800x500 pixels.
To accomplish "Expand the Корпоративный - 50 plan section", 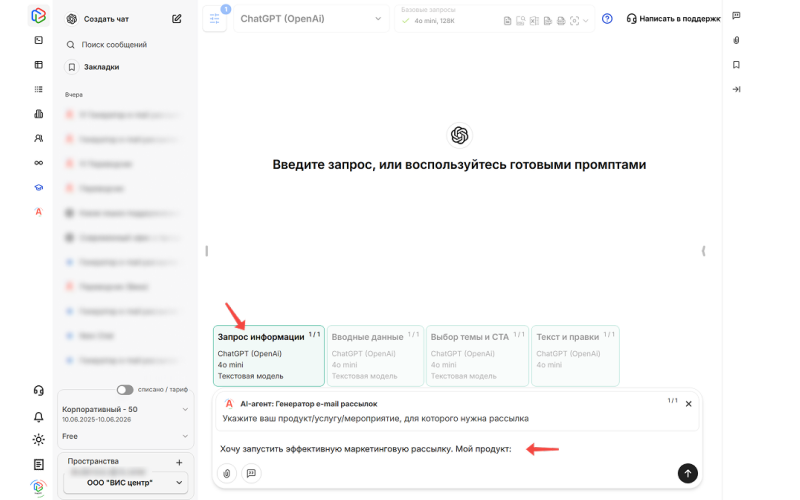I will pyautogui.click(x=185, y=409).
